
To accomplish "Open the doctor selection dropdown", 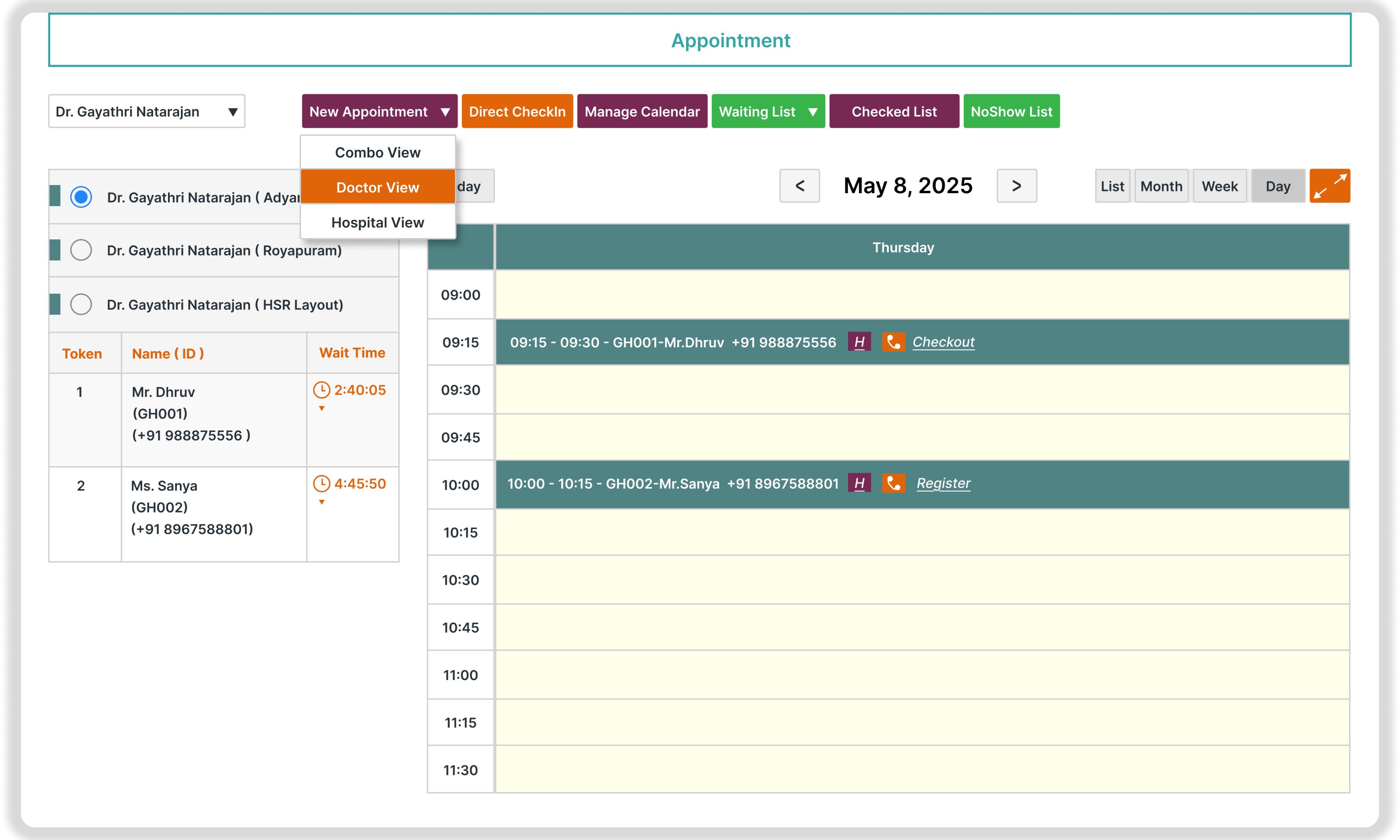I will point(147,112).
